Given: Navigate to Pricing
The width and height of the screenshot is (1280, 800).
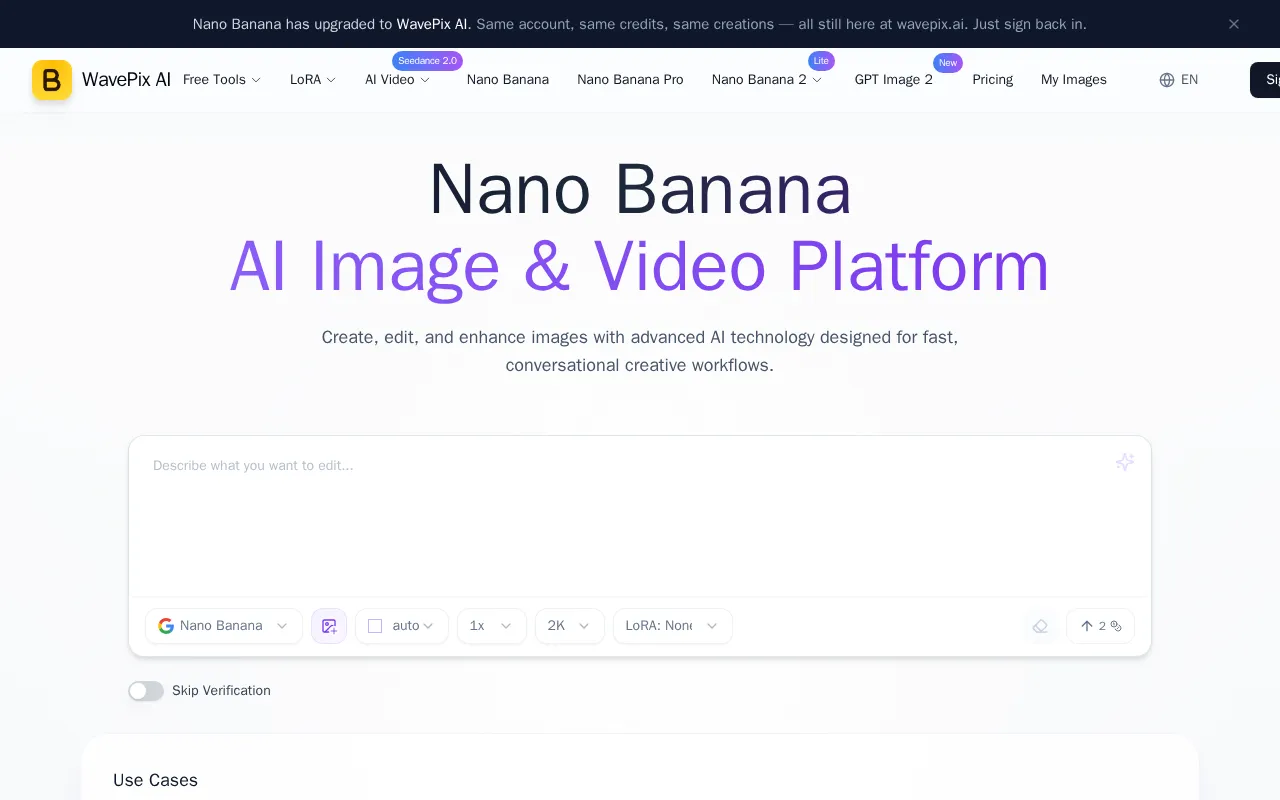Looking at the screenshot, I should point(993,80).
